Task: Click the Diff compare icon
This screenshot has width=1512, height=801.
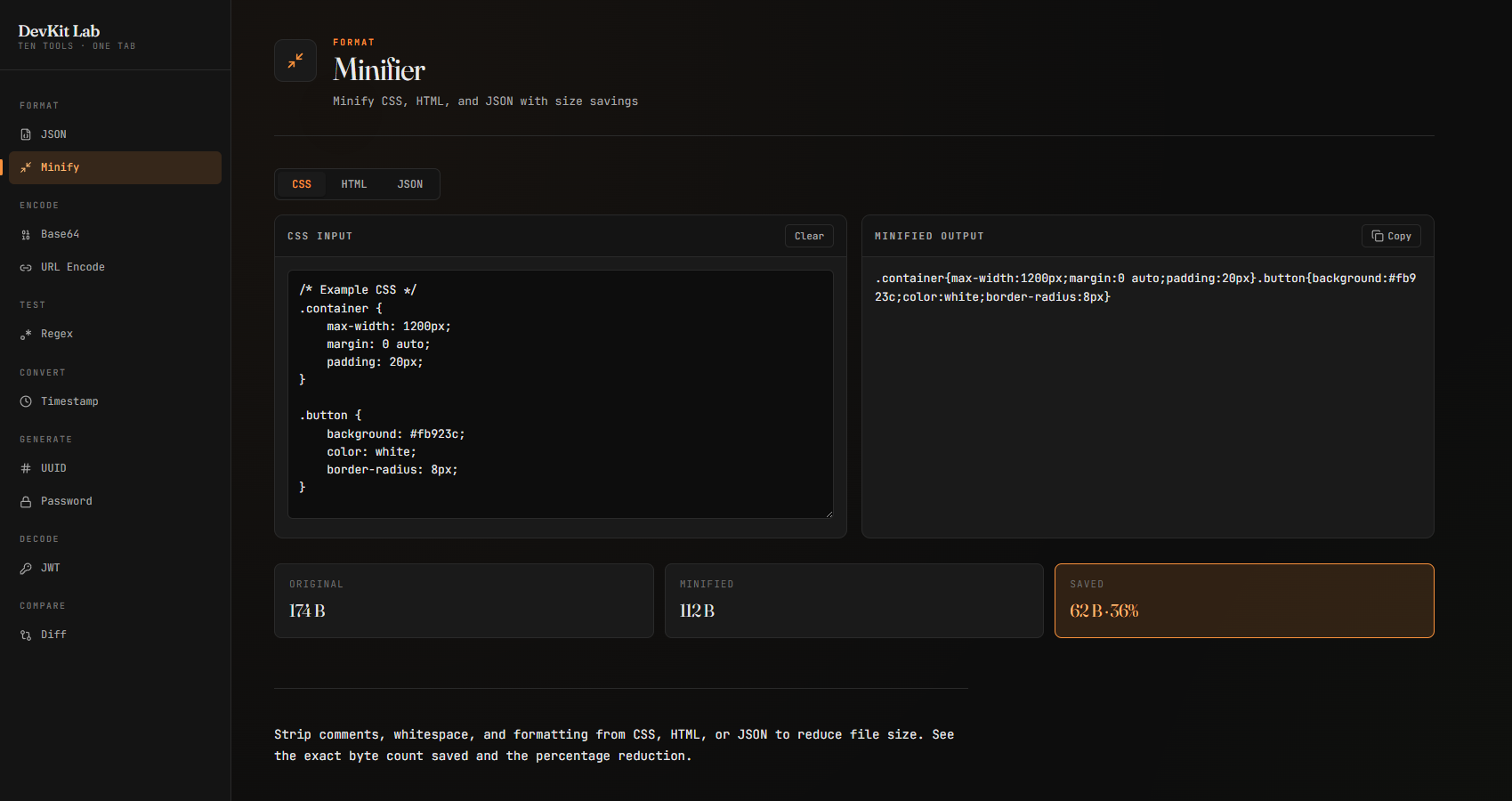Action: pos(26,635)
